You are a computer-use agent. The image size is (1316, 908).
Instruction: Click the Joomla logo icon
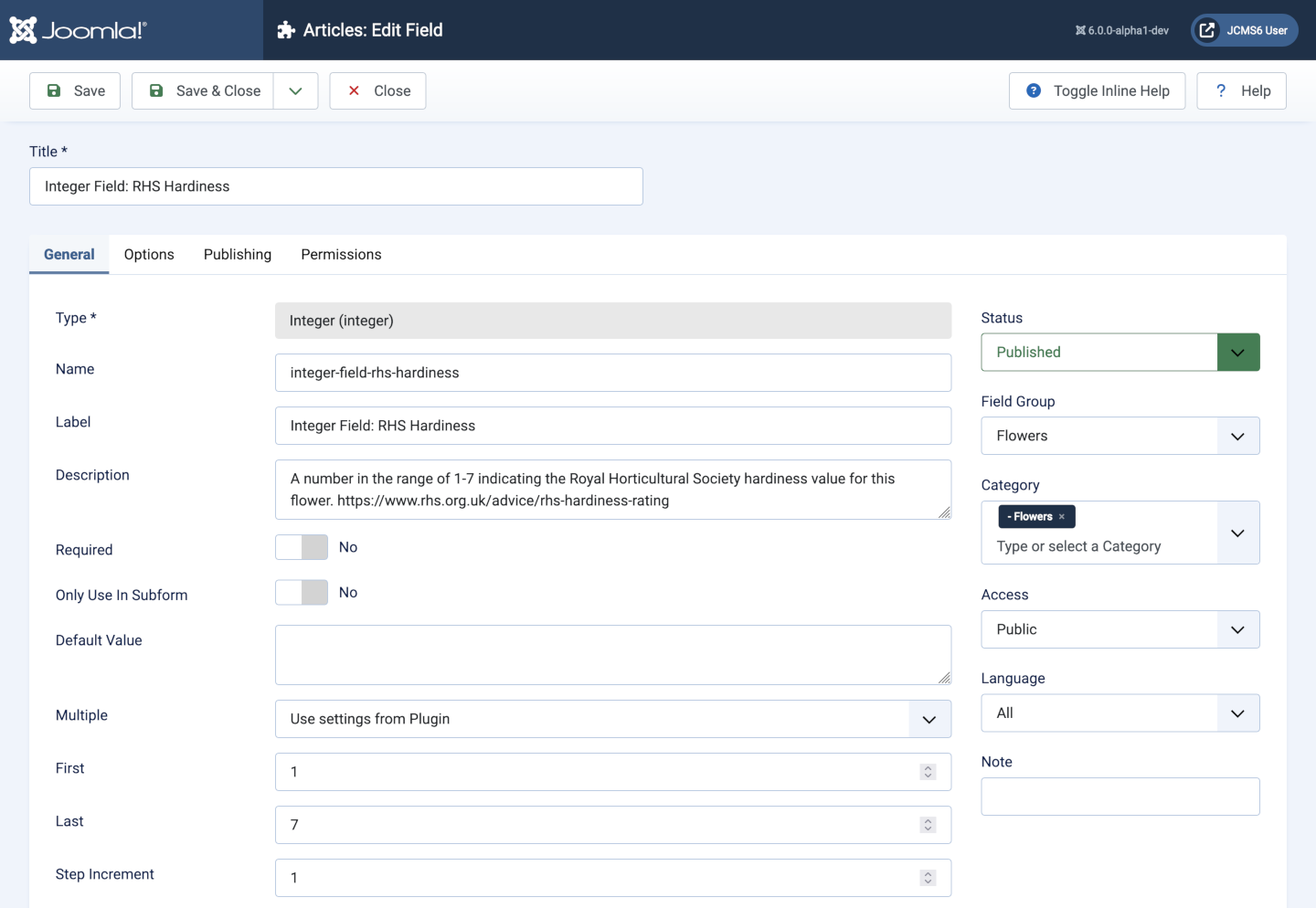pos(24,30)
